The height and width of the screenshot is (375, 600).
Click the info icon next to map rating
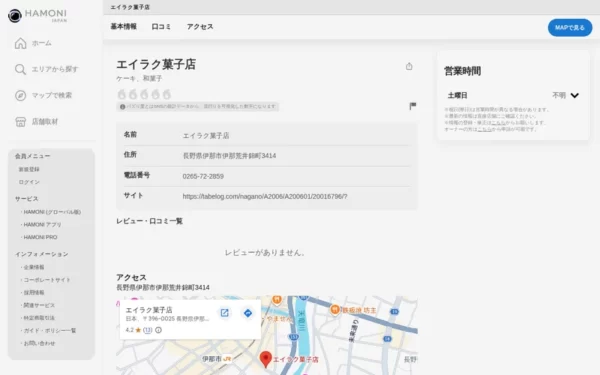(x=158, y=330)
